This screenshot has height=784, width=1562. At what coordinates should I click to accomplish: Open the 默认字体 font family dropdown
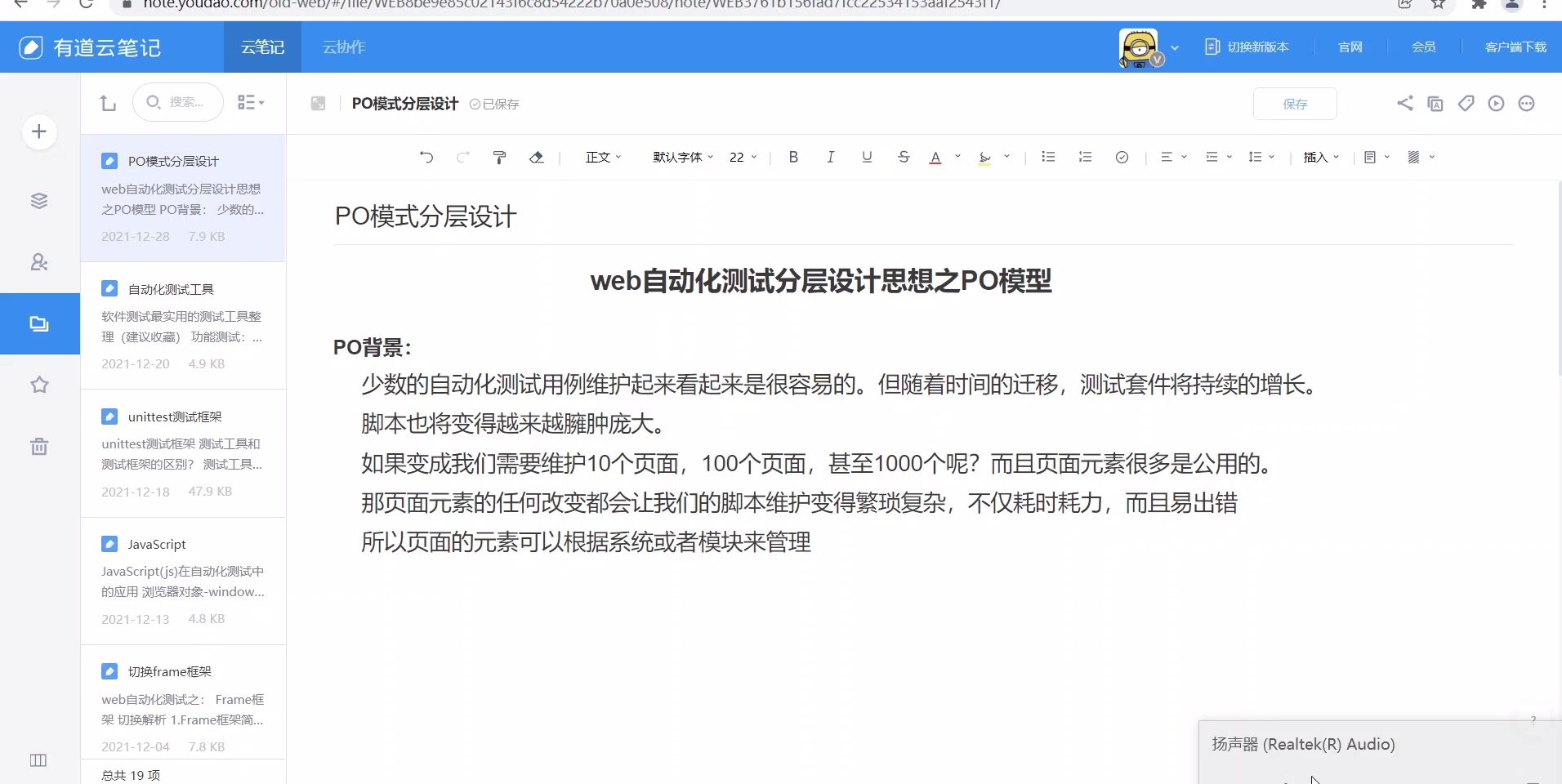coord(681,158)
